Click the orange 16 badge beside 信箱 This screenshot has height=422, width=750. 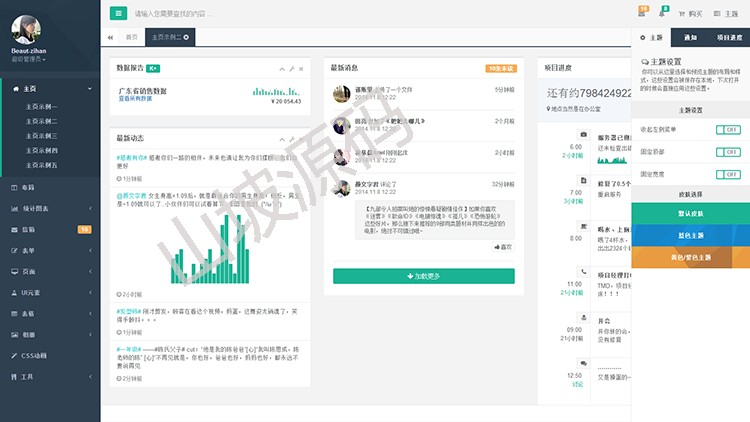(x=85, y=230)
